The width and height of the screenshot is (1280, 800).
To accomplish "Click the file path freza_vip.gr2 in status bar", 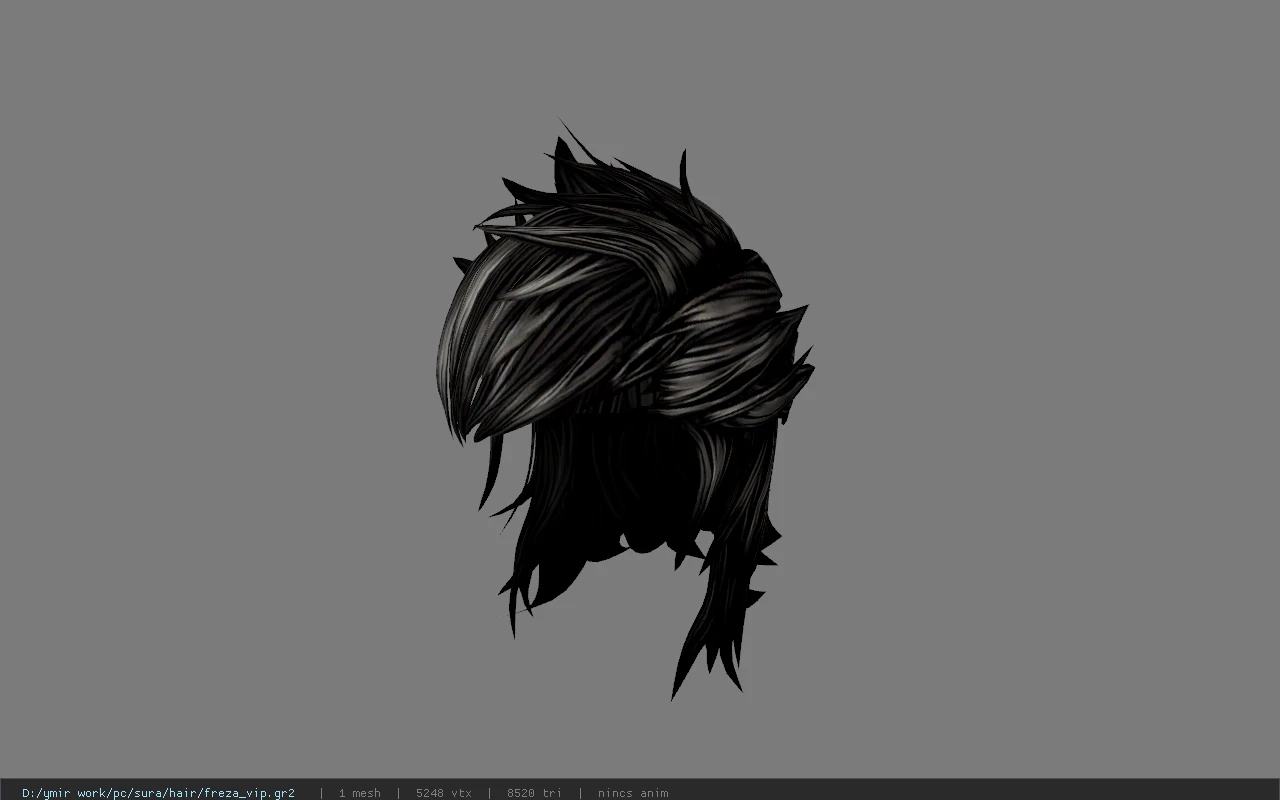I will [158, 793].
